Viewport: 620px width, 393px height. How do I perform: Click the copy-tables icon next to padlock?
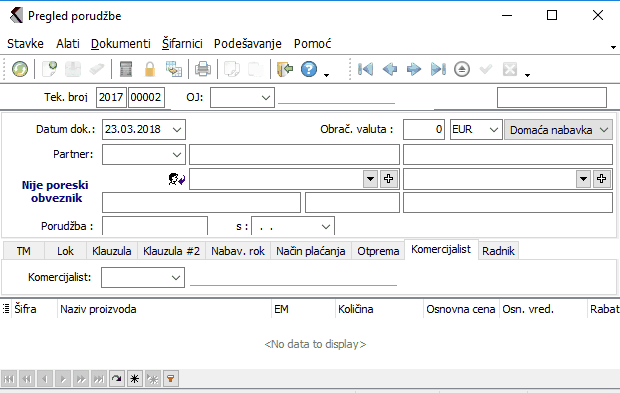[x=174, y=69]
